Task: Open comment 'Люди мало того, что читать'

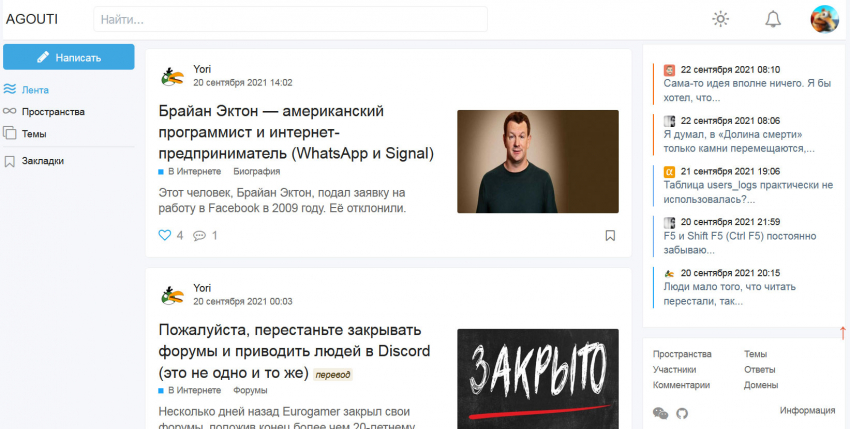Action: pyautogui.click(x=730, y=294)
